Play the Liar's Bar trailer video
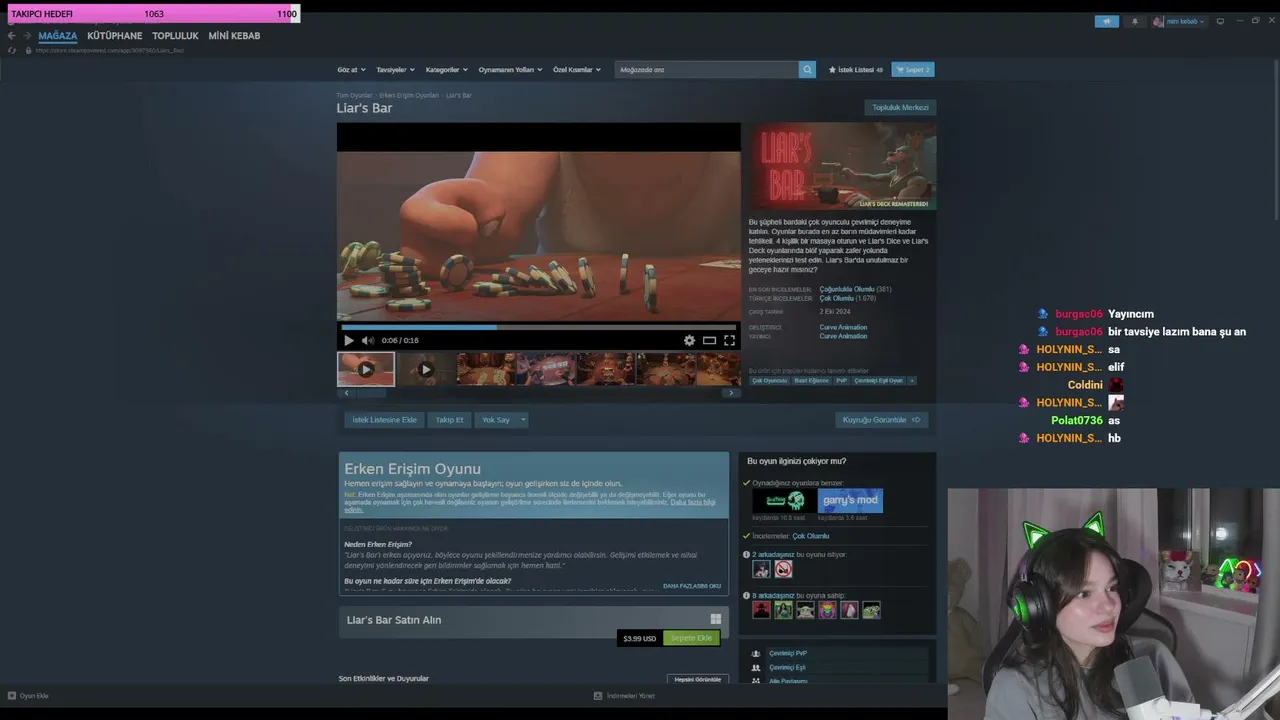This screenshot has width=1280, height=720. click(x=348, y=340)
